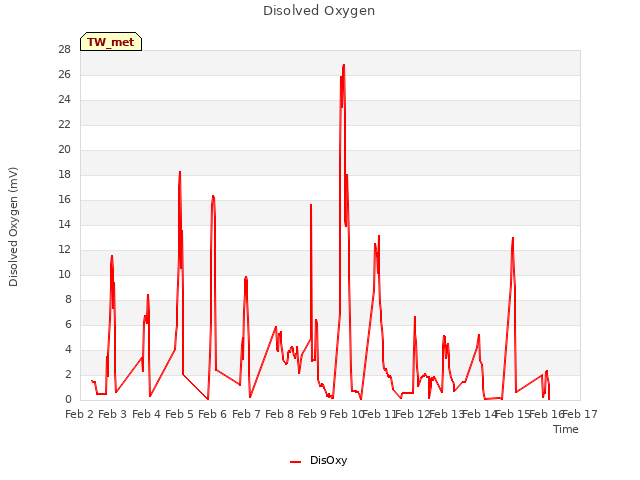Click the Feb 17 x-axis tick label
The image size is (640, 480).
[580, 414]
